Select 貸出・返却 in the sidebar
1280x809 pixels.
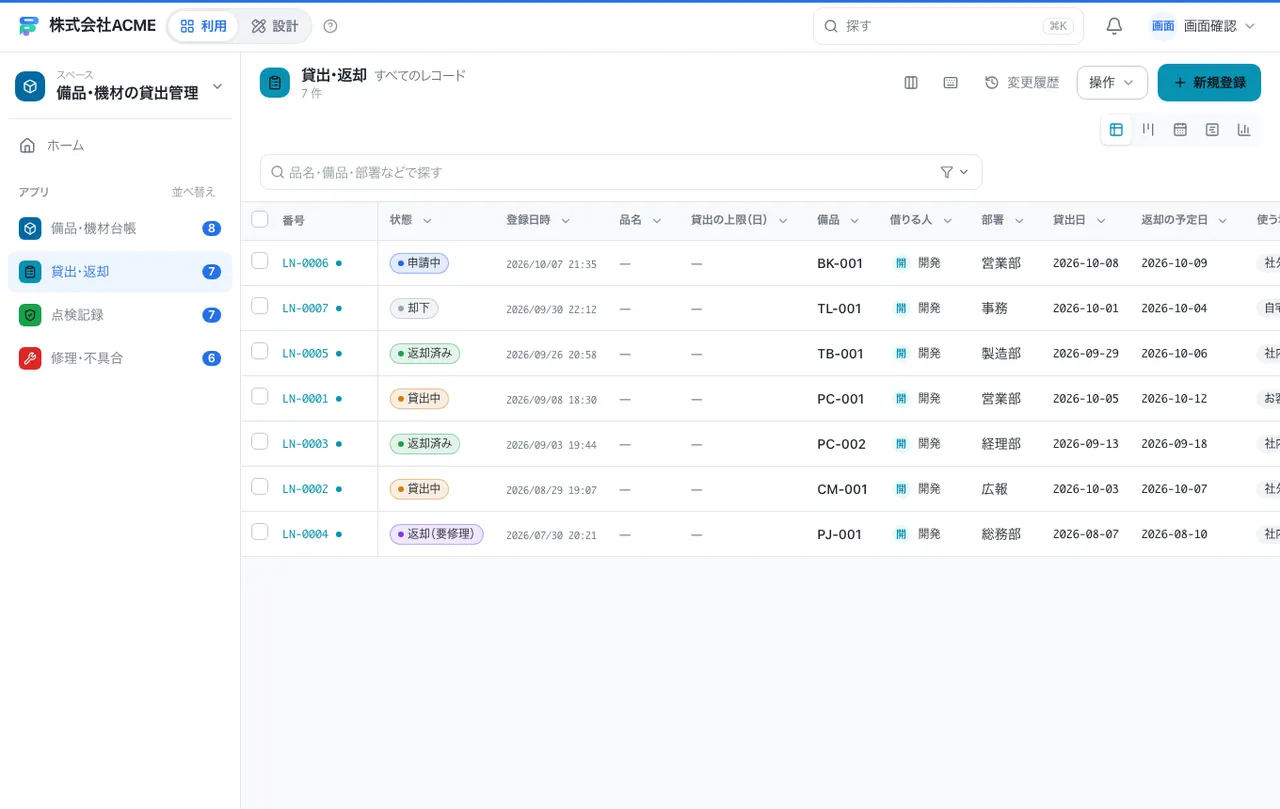pyautogui.click(x=120, y=272)
